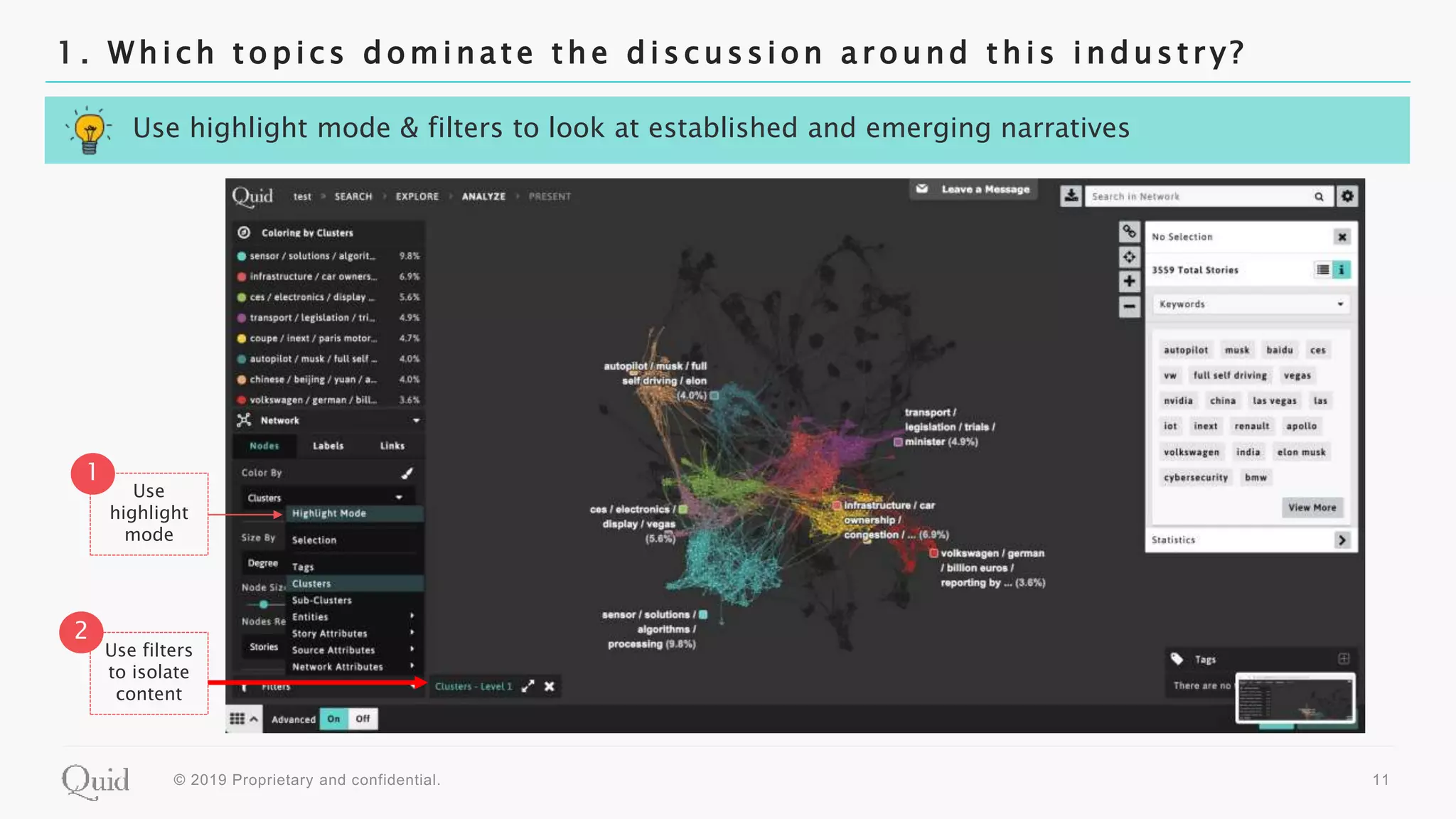Close the No Selection panel
The image size is (1456, 819).
point(1342,237)
